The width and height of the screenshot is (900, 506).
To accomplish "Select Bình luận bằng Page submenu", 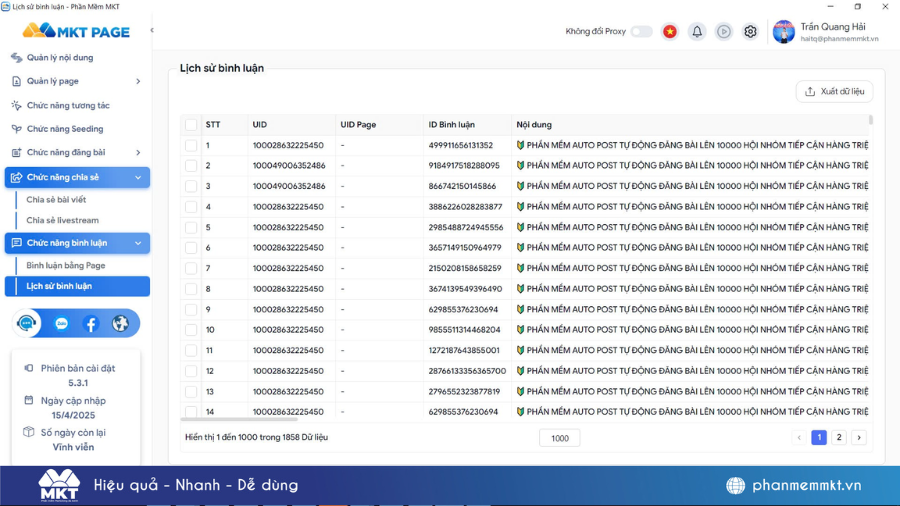I will point(66,266).
